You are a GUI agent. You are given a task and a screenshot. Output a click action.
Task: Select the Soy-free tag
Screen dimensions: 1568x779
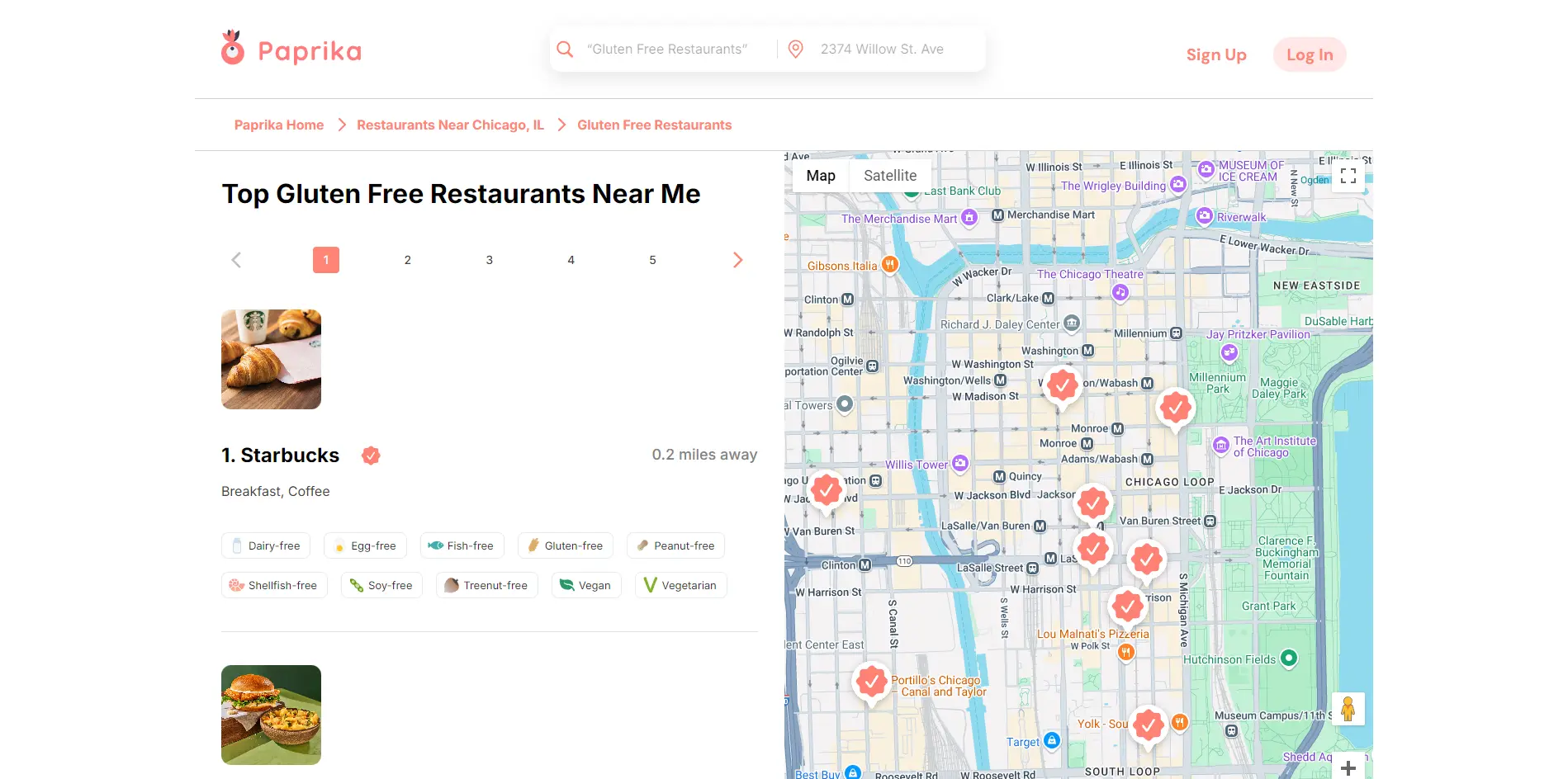tap(381, 585)
